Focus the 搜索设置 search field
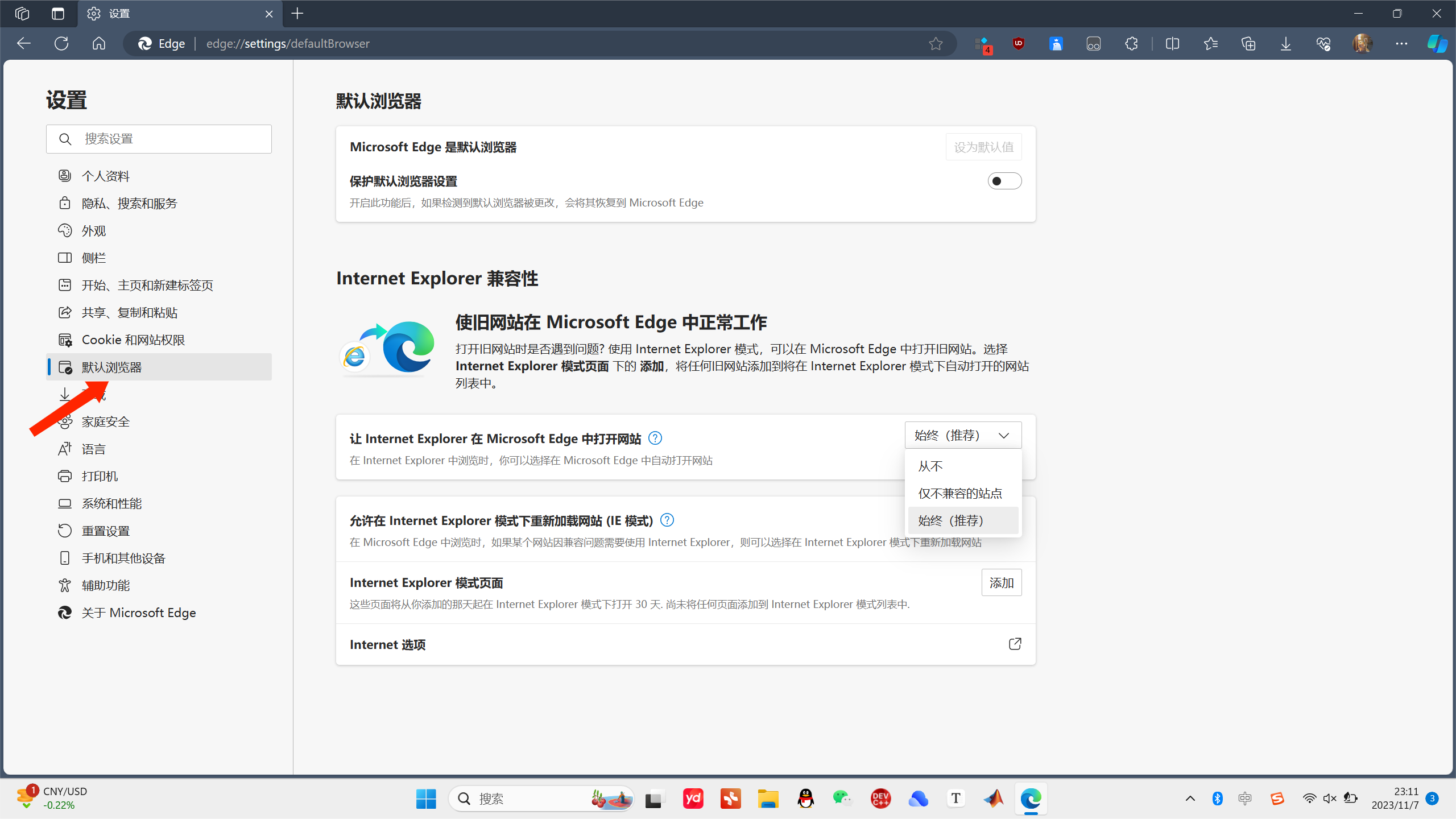 tap(159, 139)
